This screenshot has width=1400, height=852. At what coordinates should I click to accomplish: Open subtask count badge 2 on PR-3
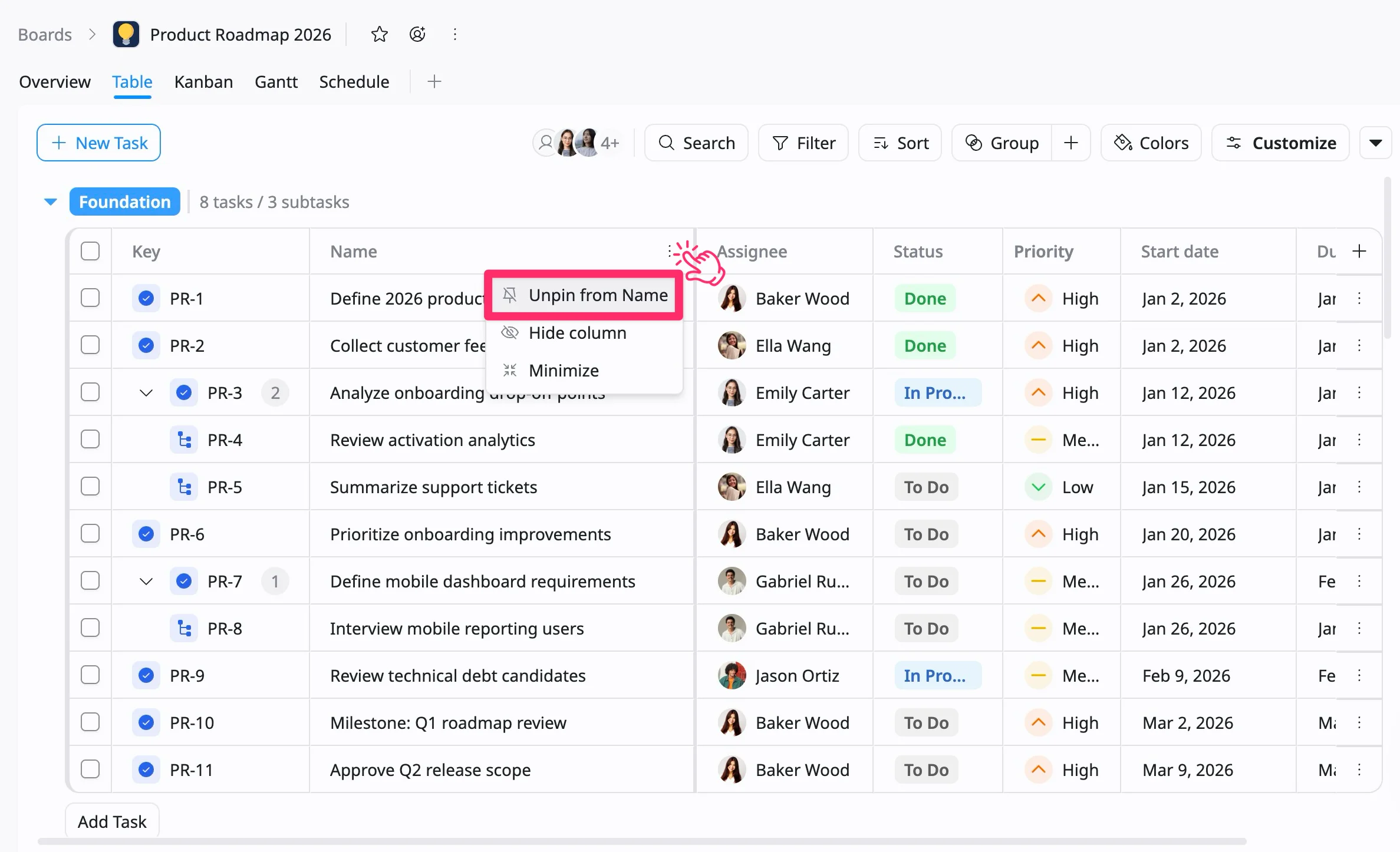(275, 392)
